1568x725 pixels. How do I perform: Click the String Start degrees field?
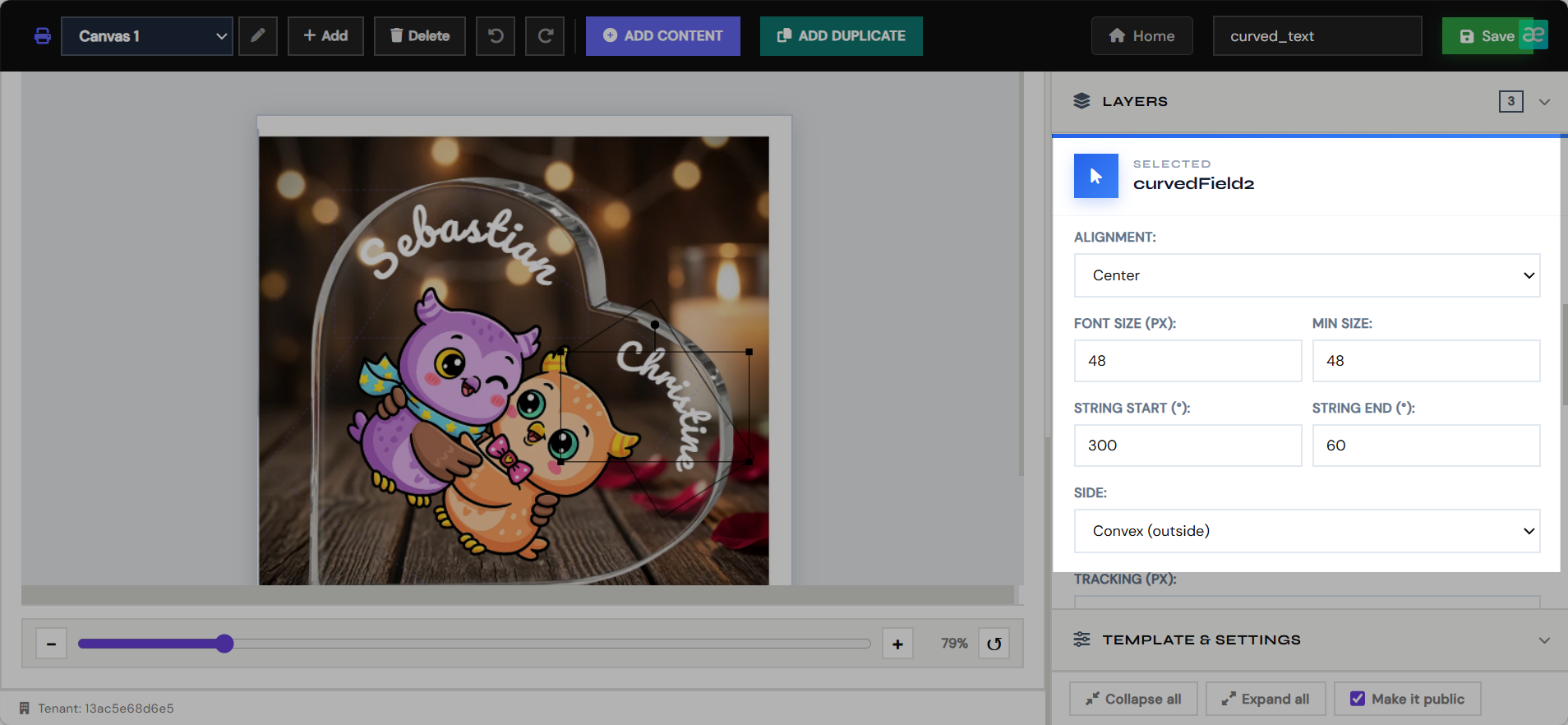pos(1188,446)
